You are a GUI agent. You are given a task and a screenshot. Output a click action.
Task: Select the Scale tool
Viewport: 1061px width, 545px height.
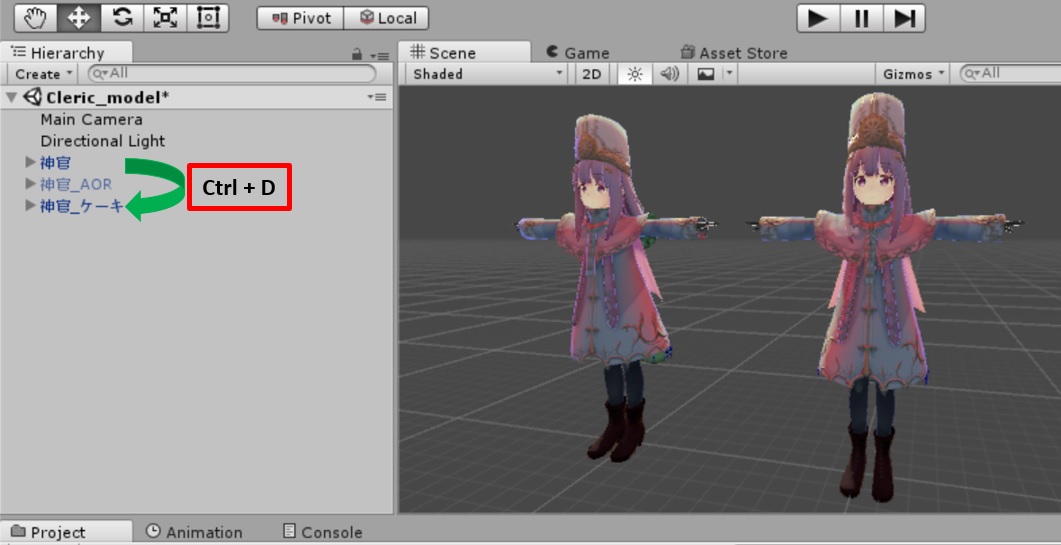164,17
